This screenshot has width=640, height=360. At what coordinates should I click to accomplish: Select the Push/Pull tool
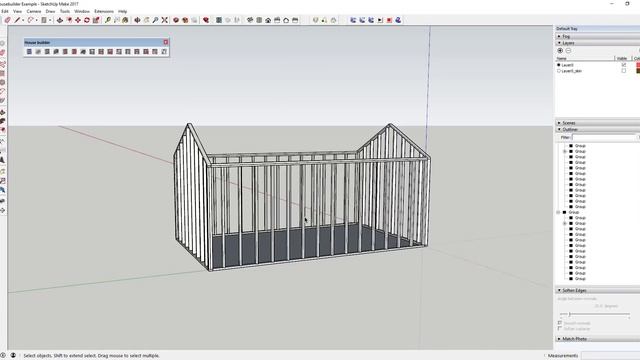point(60,20)
